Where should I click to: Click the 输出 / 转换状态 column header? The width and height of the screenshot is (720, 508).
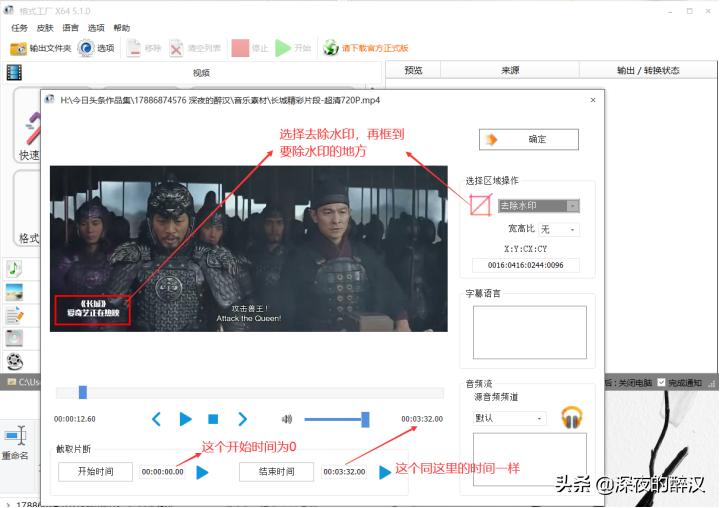click(648, 70)
